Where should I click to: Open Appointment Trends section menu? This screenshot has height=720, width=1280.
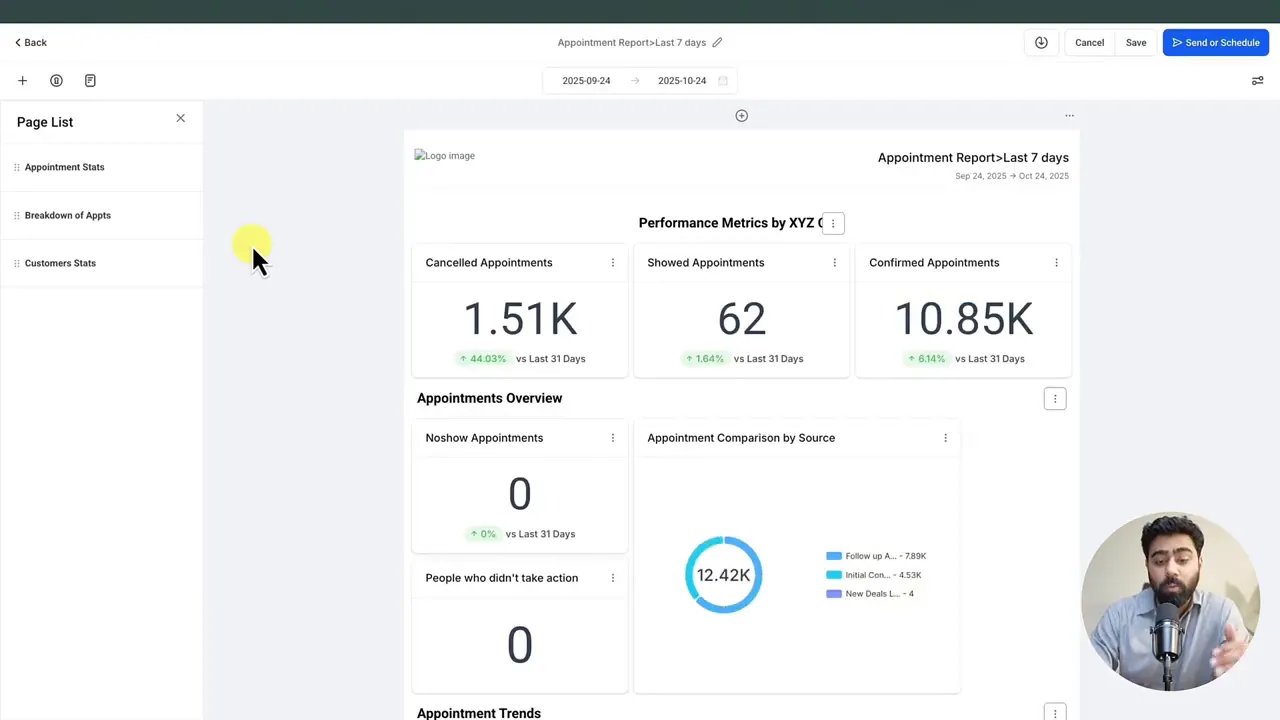(1055, 714)
